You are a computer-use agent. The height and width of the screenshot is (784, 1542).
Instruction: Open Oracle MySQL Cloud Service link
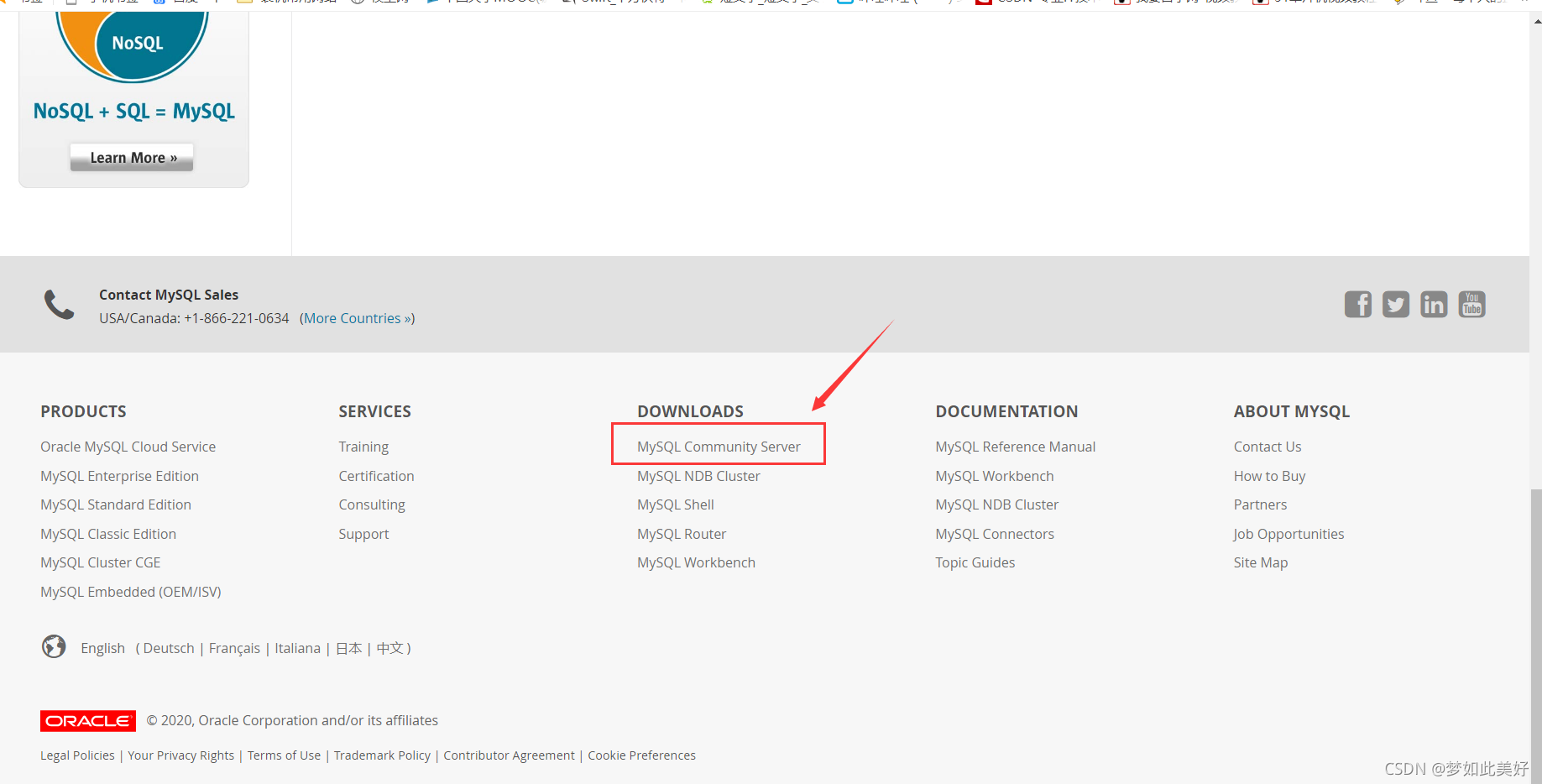pos(128,447)
